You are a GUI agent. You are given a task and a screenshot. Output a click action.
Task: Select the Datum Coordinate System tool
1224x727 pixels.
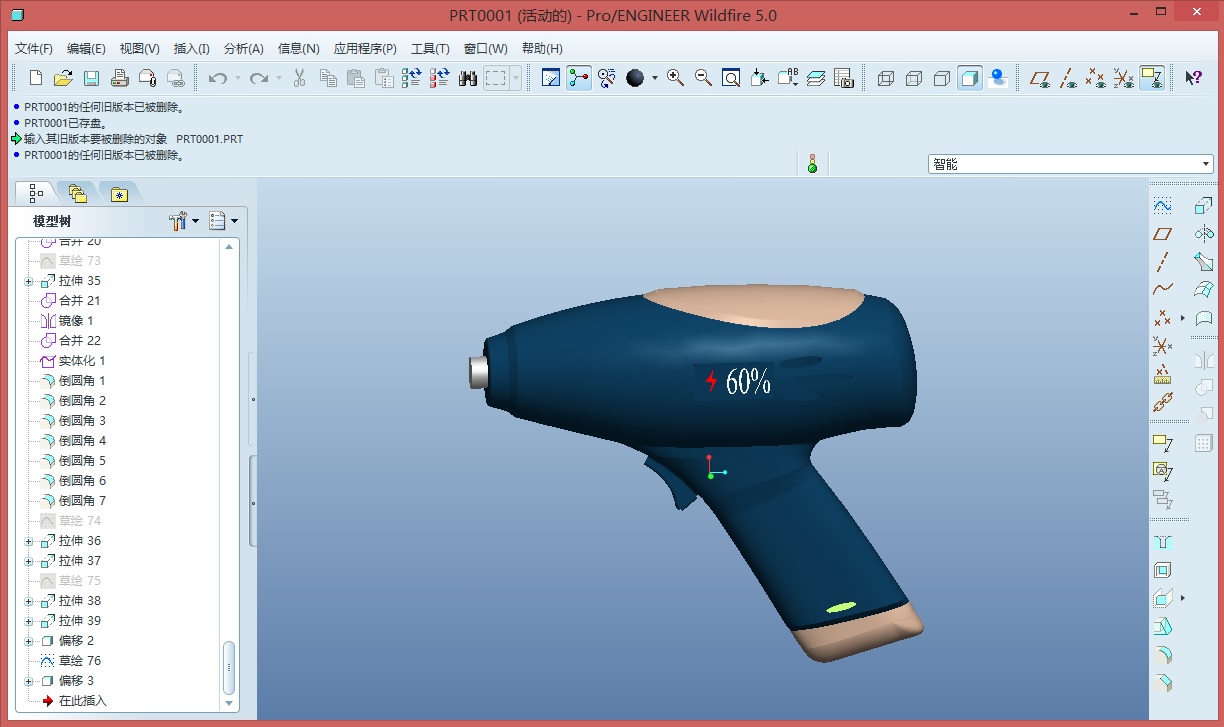tap(1162, 346)
